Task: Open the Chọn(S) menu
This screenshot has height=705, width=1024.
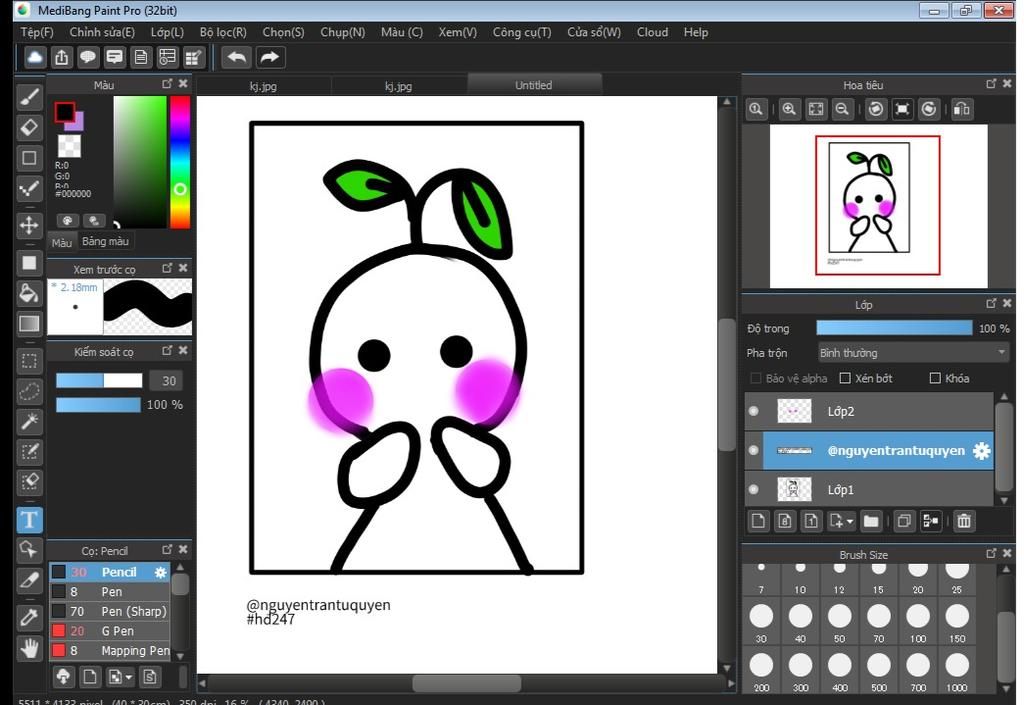Action: (283, 32)
